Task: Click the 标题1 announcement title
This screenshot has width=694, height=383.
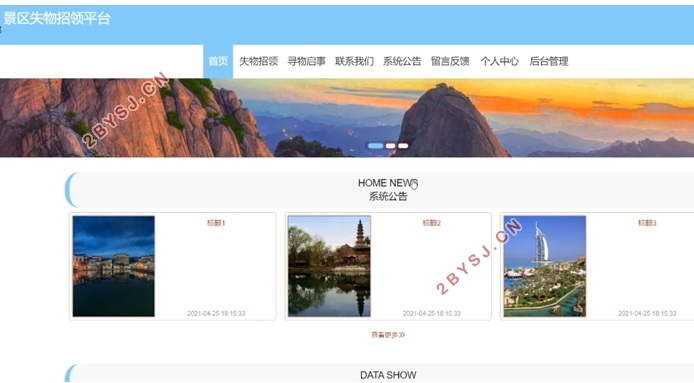Action: point(216,223)
